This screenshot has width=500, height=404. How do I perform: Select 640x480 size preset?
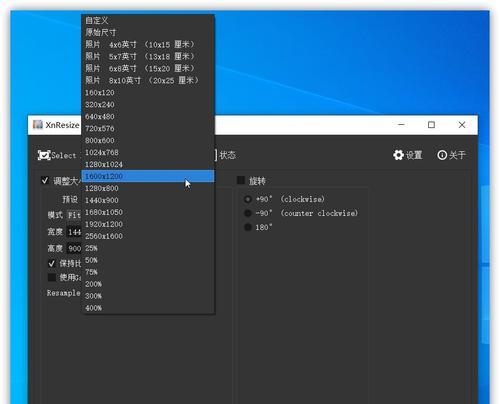pos(148,117)
